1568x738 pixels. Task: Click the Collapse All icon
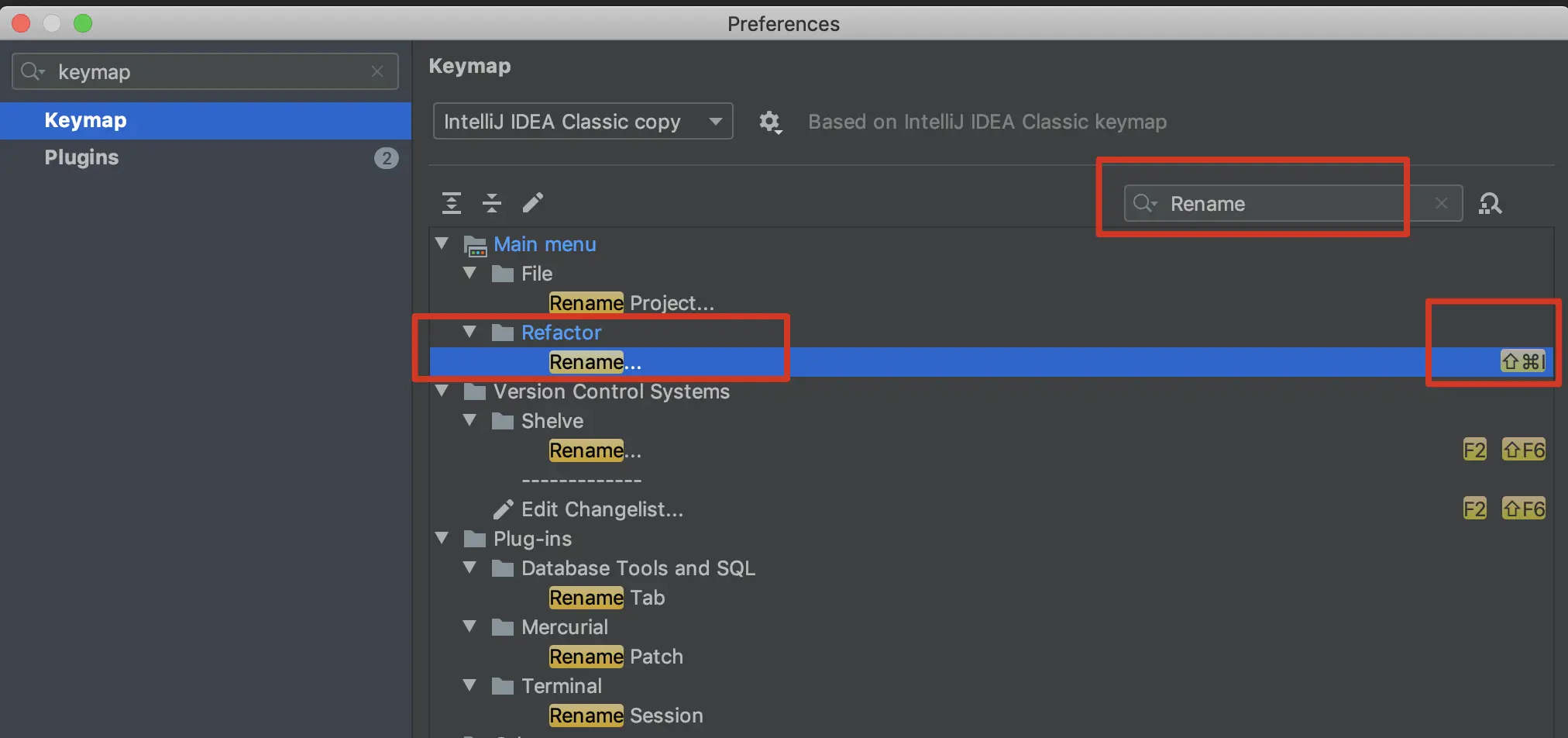coord(492,203)
